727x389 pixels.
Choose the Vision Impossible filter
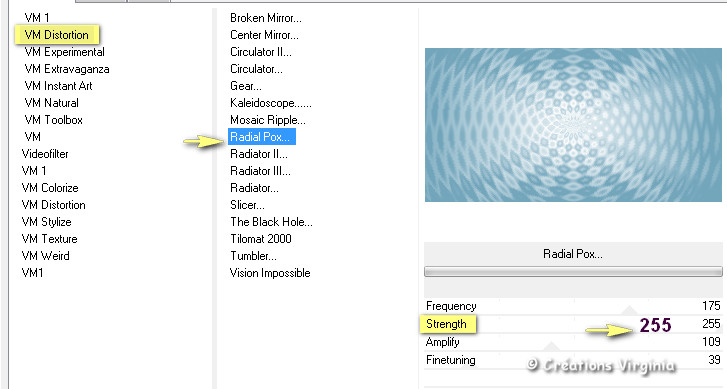270,273
